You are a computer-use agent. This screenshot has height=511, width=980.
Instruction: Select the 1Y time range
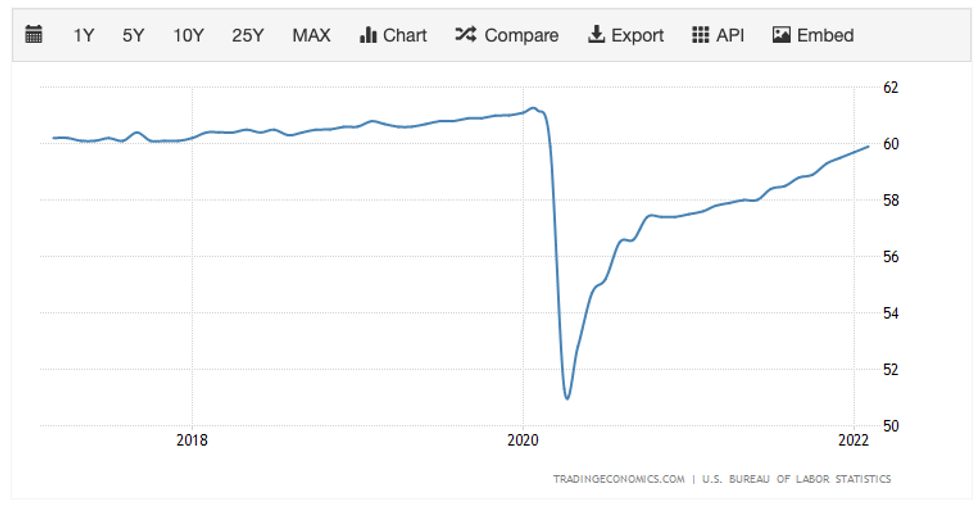point(84,35)
